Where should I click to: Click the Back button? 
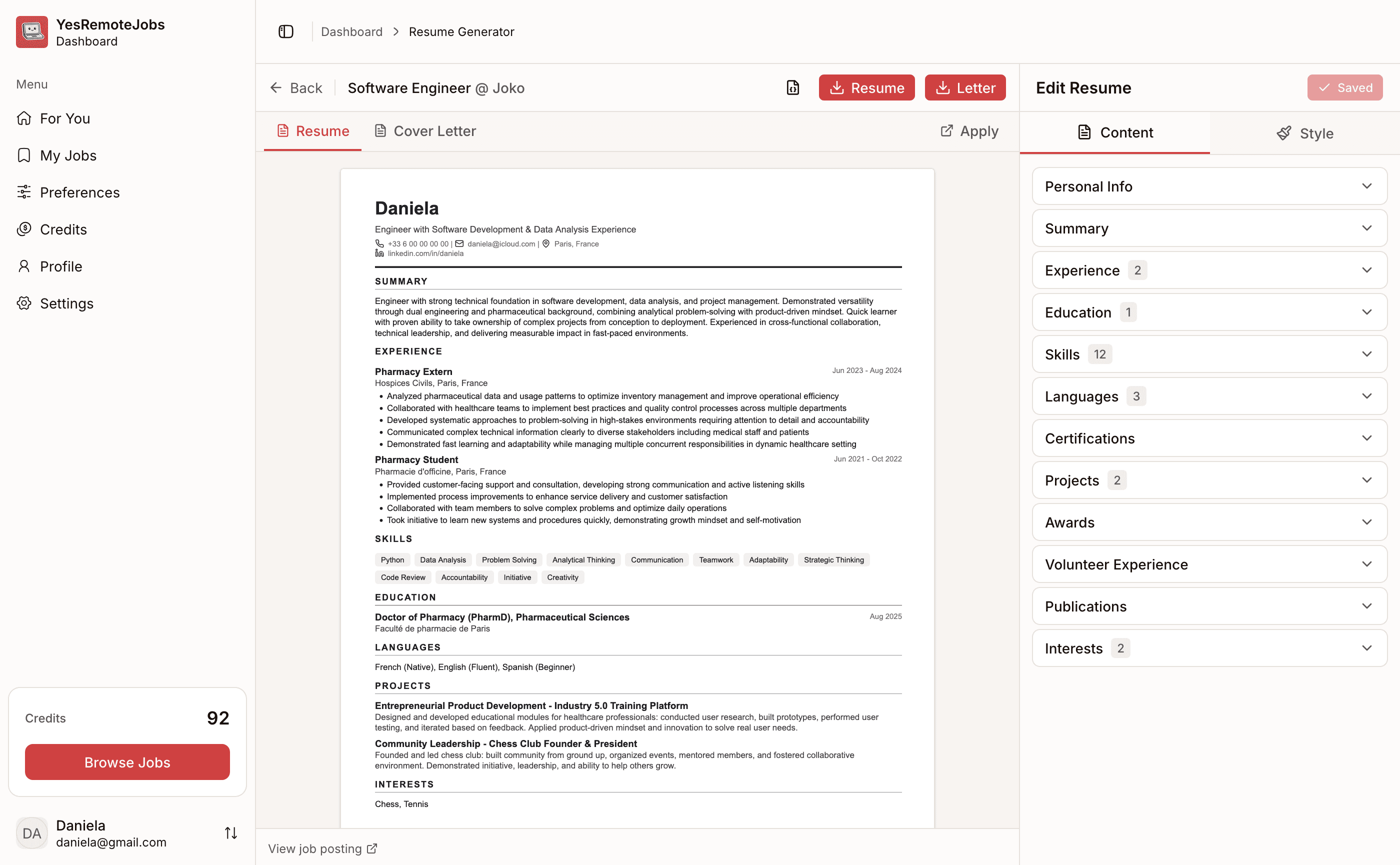(296, 87)
